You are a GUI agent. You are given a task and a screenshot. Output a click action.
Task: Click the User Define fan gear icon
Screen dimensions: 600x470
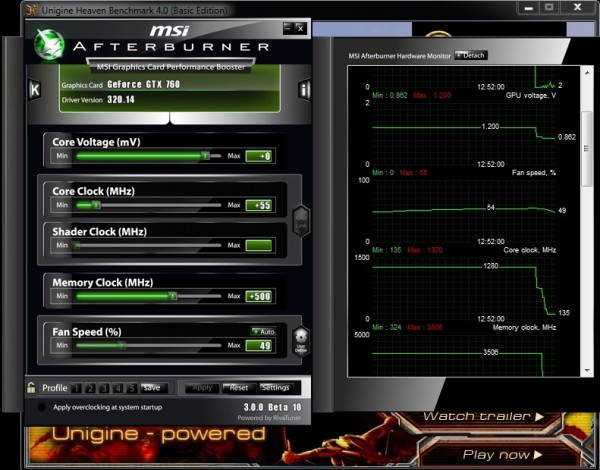point(301,342)
